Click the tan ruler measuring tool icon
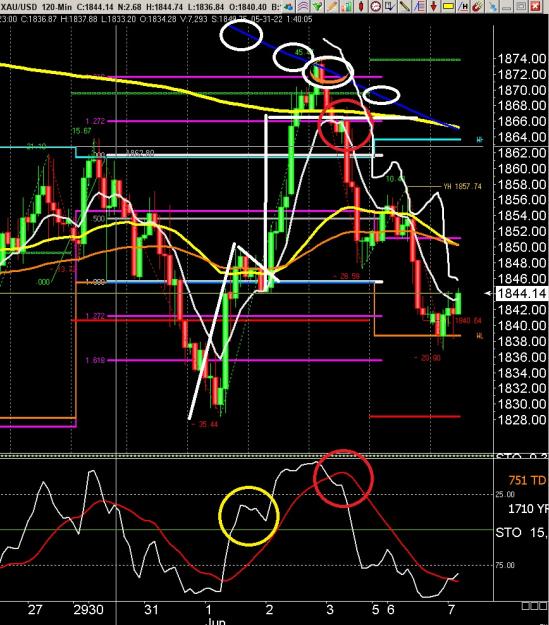This screenshot has height=625, width=549. coord(332,6)
